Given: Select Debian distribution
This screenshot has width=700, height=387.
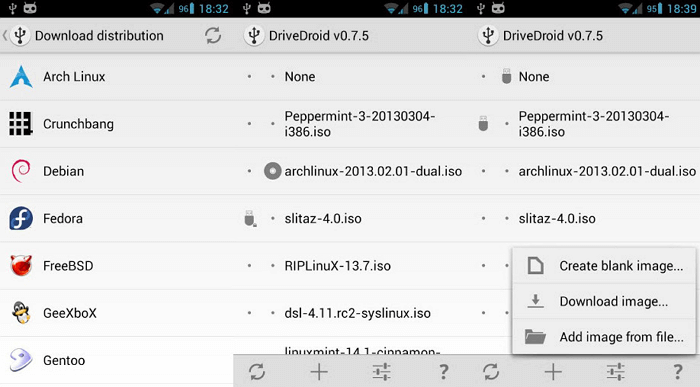Looking at the screenshot, I should click(117, 171).
